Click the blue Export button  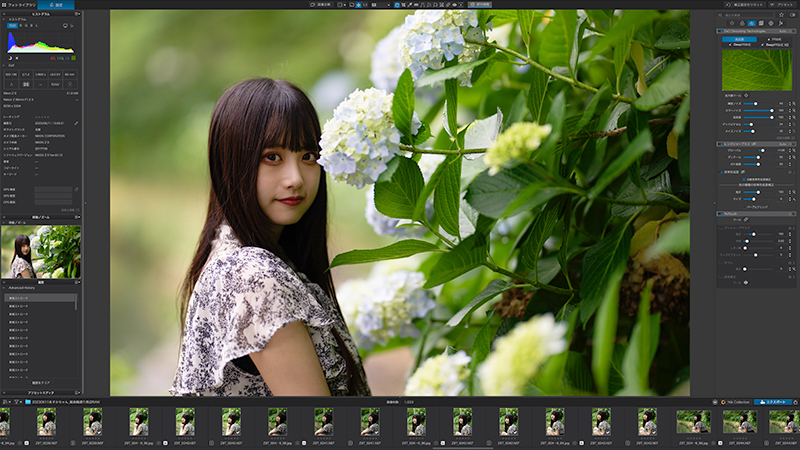[x=773, y=402]
